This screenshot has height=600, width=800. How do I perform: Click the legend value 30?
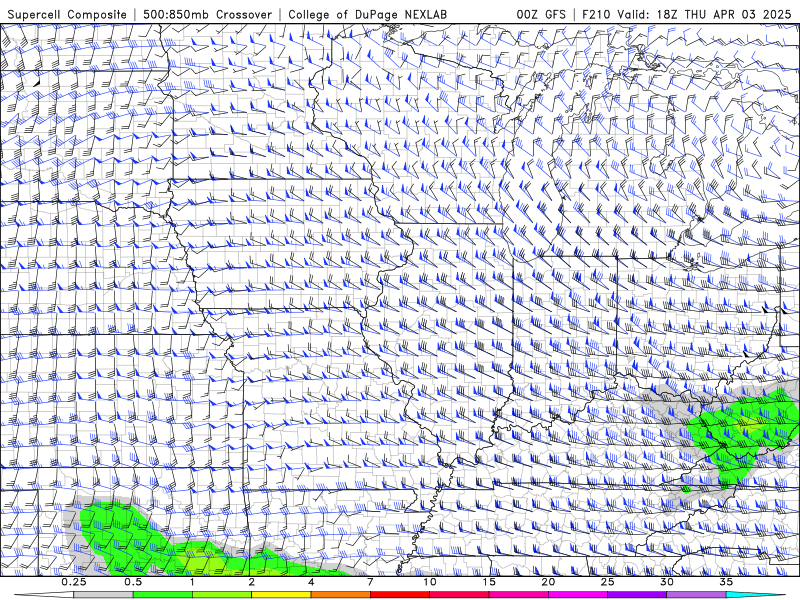coord(667,582)
